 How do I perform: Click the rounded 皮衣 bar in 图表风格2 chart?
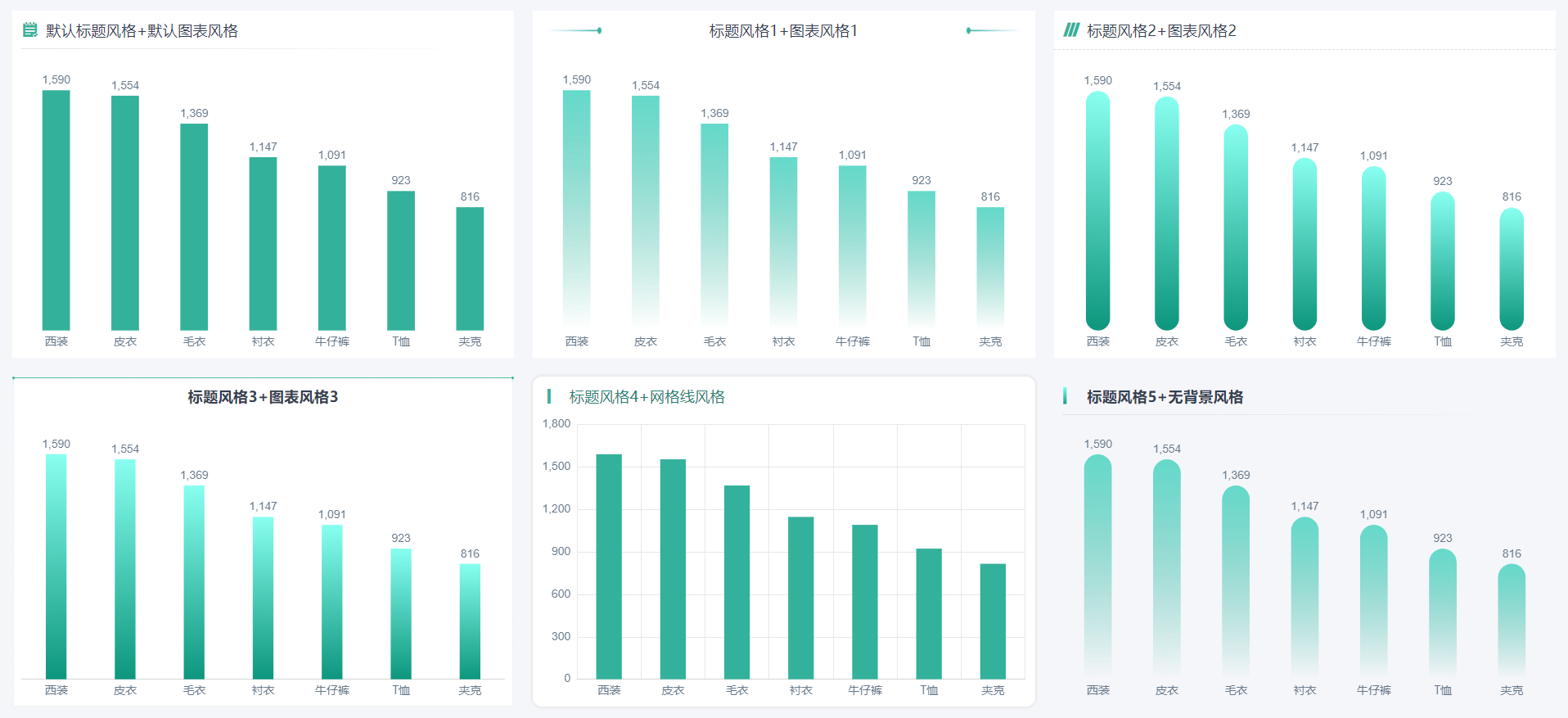tap(1167, 213)
